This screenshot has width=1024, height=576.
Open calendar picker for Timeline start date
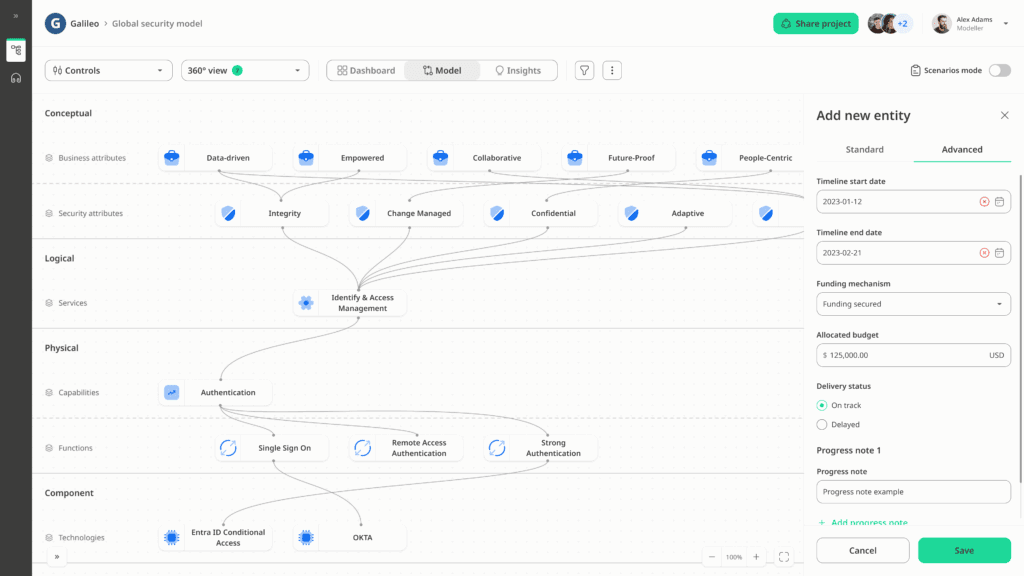(x=999, y=202)
